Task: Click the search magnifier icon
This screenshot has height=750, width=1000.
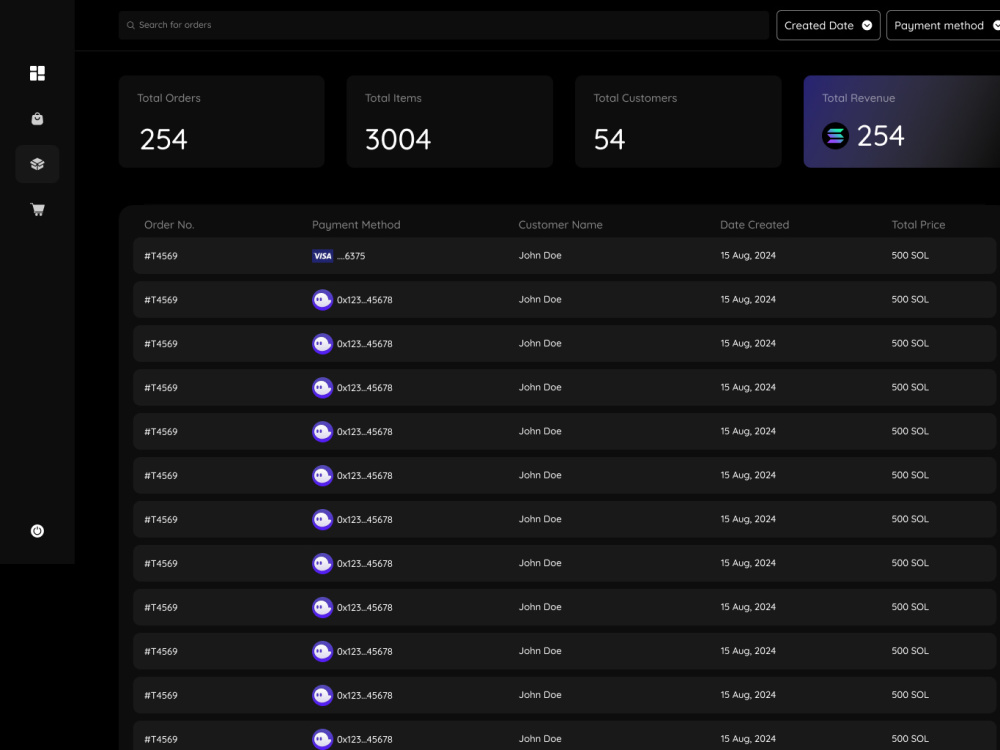Action: 131,25
